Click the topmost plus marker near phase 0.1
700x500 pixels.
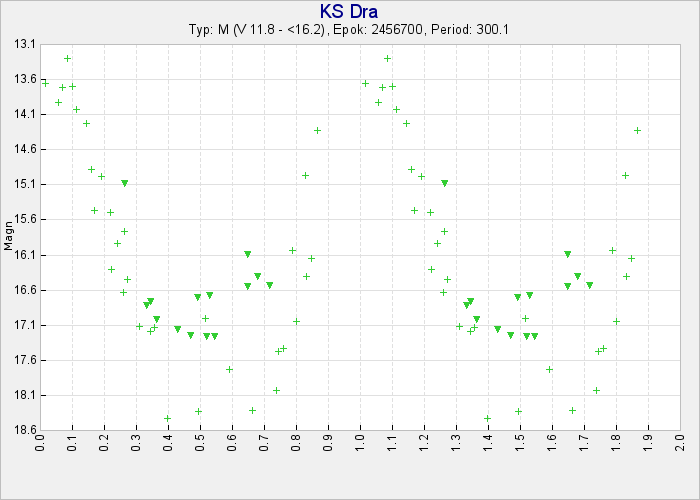[68, 58]
